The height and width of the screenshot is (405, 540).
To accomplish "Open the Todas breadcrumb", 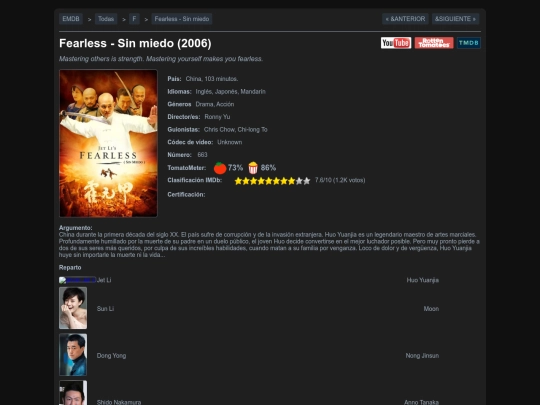I will click(x=106, y=19).
